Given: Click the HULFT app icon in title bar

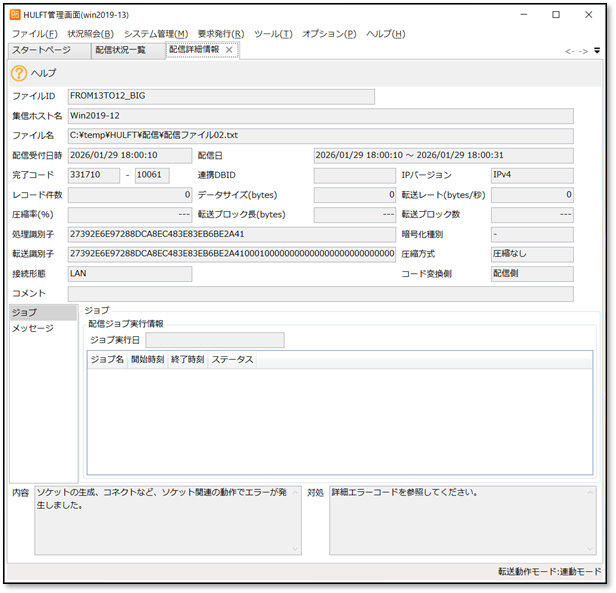Looking at the screenshot, I should (x=15, y=14).
